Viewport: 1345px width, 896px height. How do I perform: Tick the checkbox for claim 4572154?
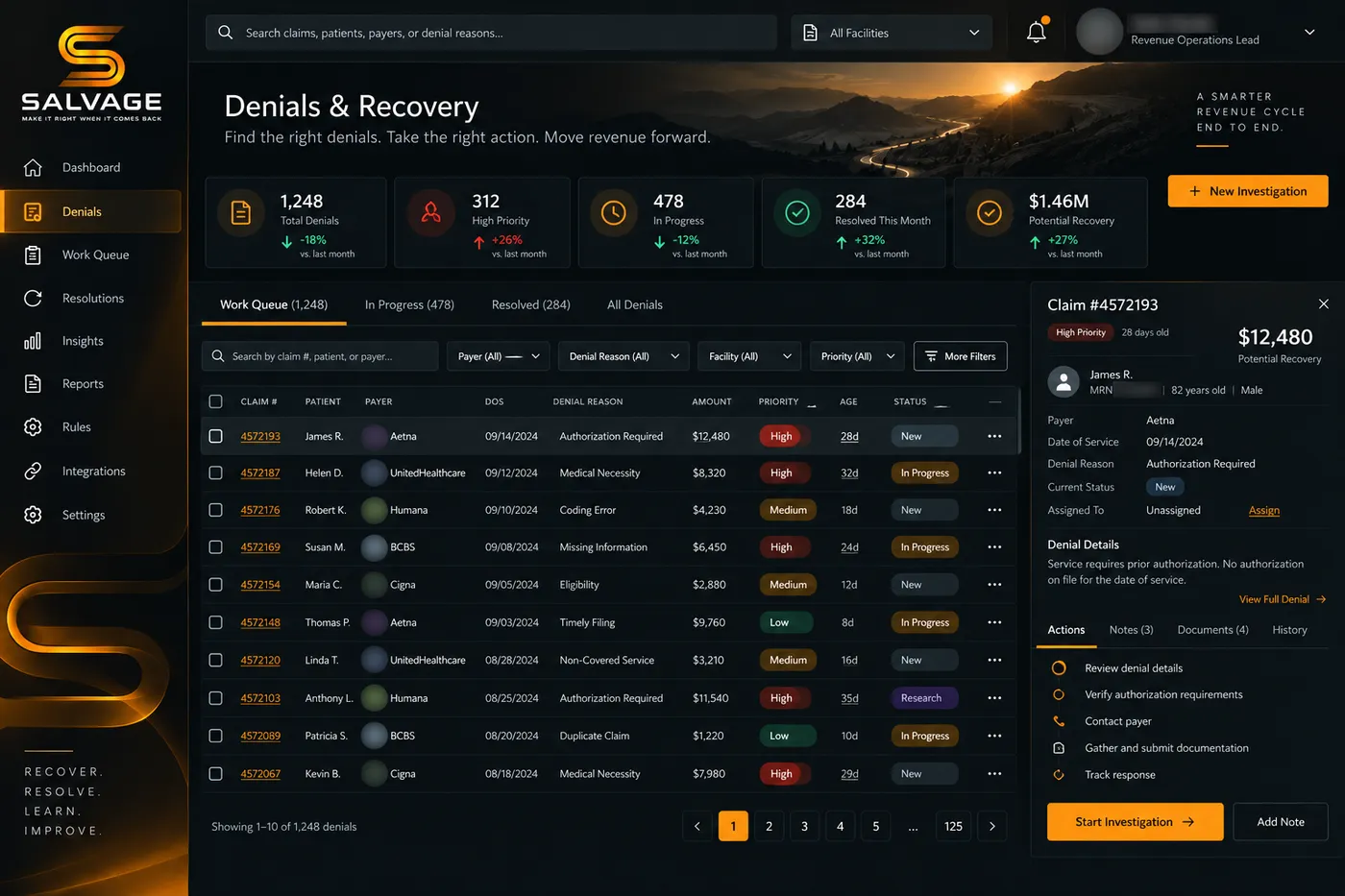click(215, 585)
